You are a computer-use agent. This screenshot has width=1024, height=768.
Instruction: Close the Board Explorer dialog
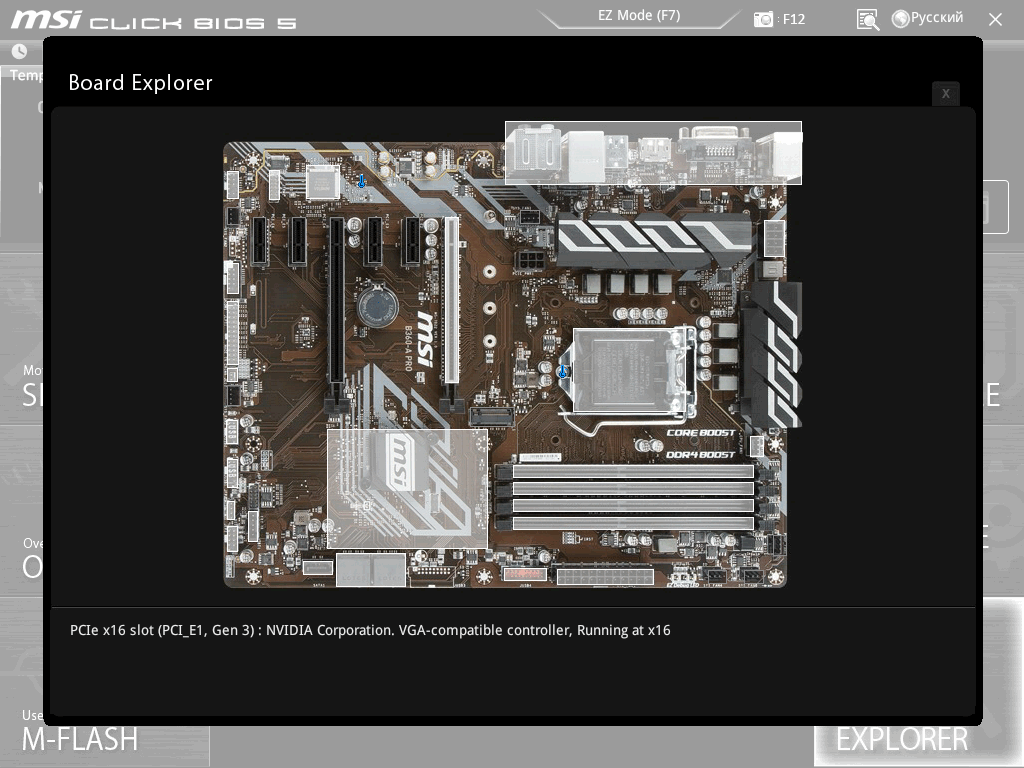tap(945, 94)
